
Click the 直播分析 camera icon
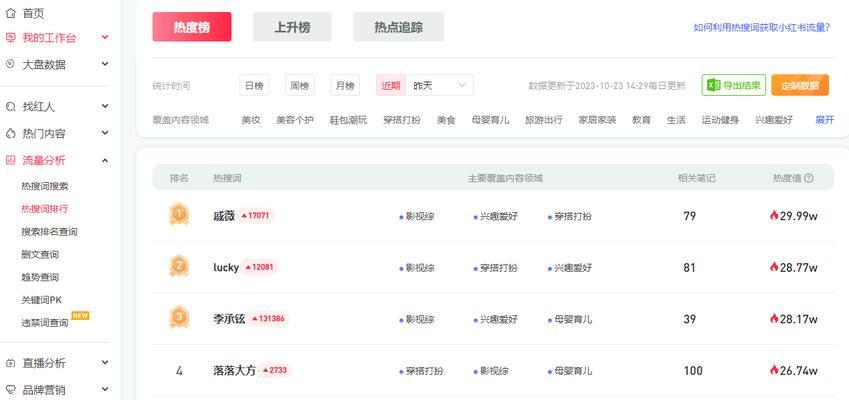tap(10, 363)
